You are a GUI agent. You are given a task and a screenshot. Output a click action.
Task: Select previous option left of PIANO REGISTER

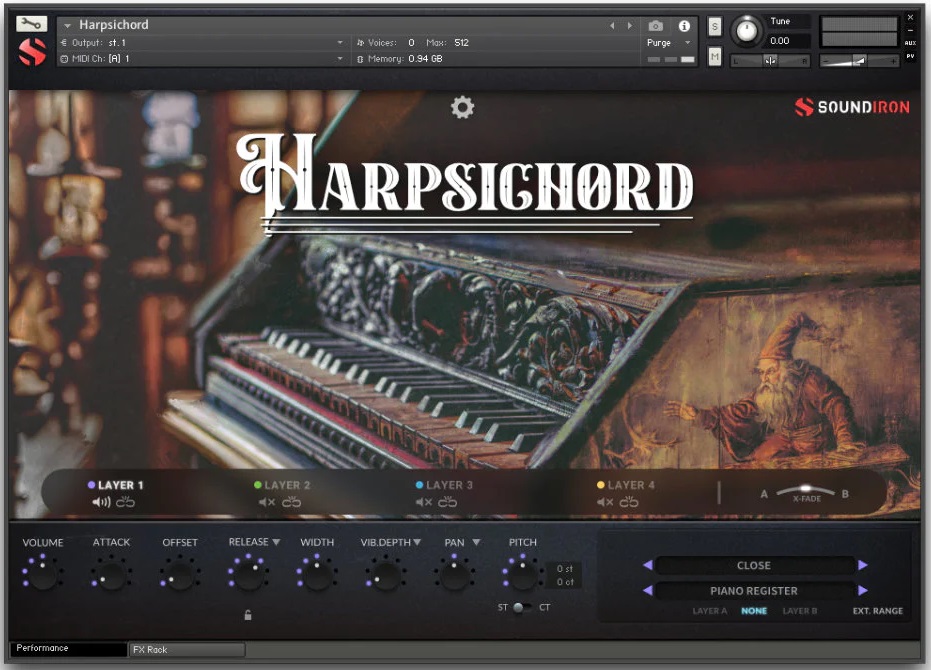pyautogui.click(x=648, y=590)
